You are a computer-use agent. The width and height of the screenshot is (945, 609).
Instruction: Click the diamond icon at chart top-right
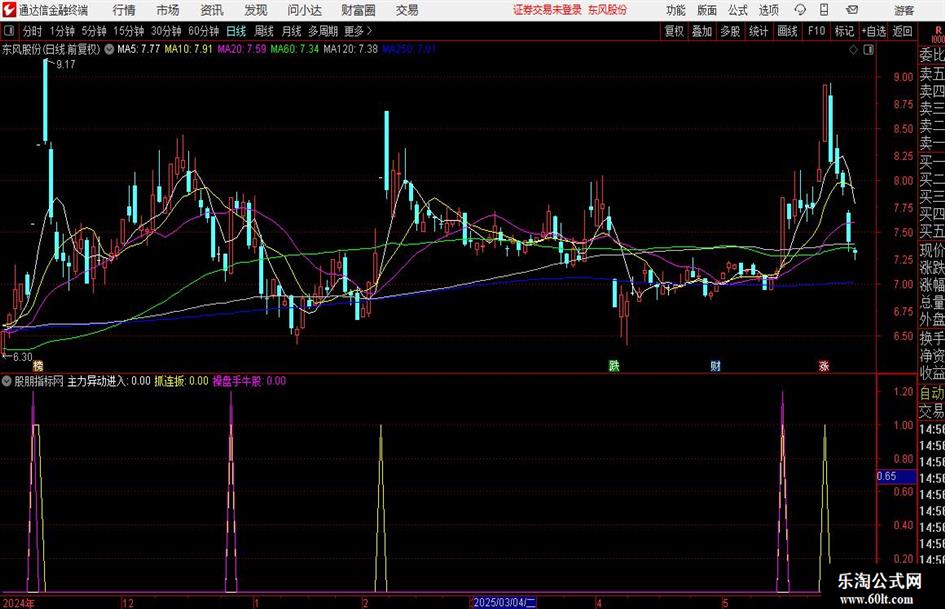pyautogui.click(x=853, y=50)
